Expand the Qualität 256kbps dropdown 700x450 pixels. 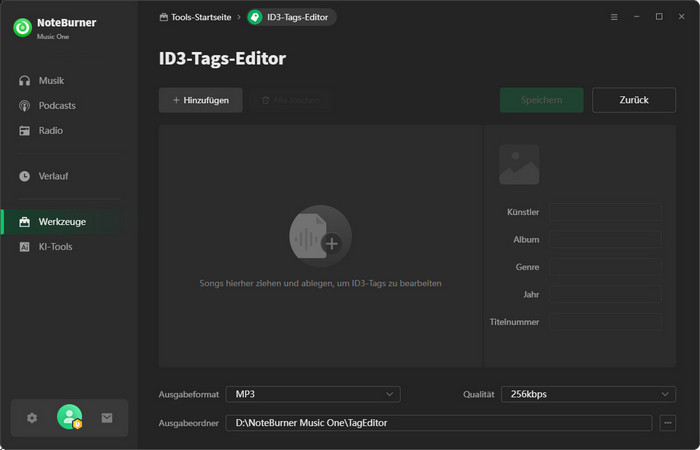click(x=587, y=394)
